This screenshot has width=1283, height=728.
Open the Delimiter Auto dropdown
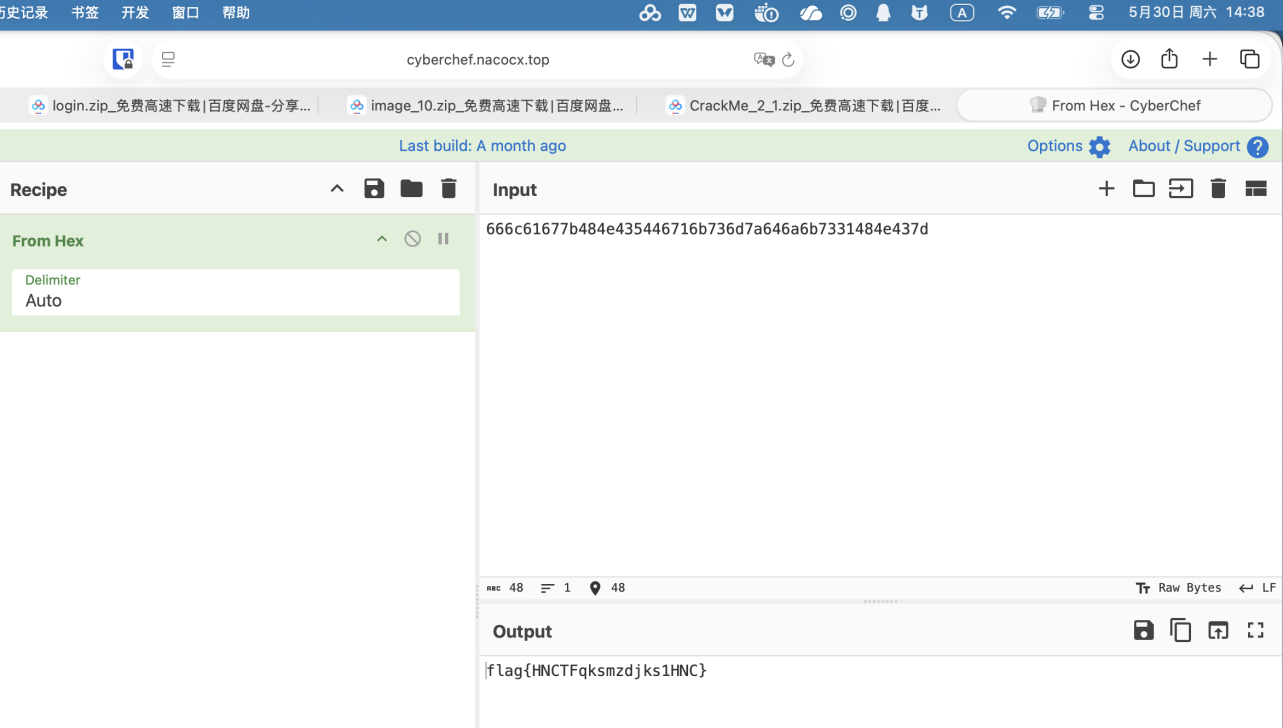[x=236, y=292]
